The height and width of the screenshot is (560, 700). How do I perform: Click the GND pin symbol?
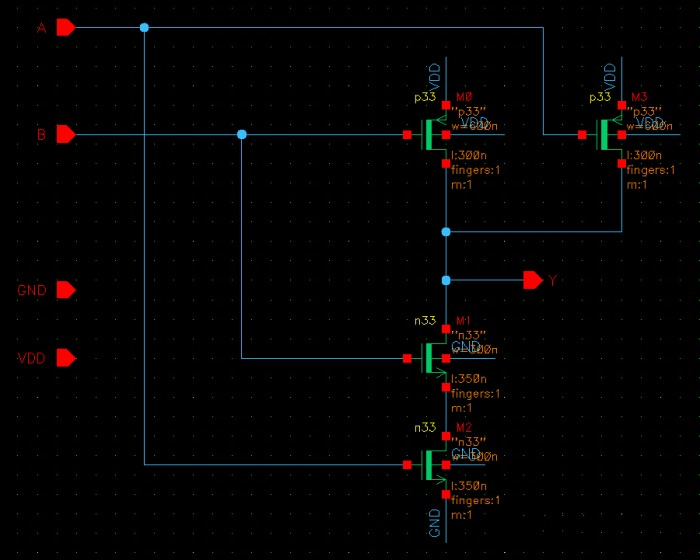tap(65, 290)
